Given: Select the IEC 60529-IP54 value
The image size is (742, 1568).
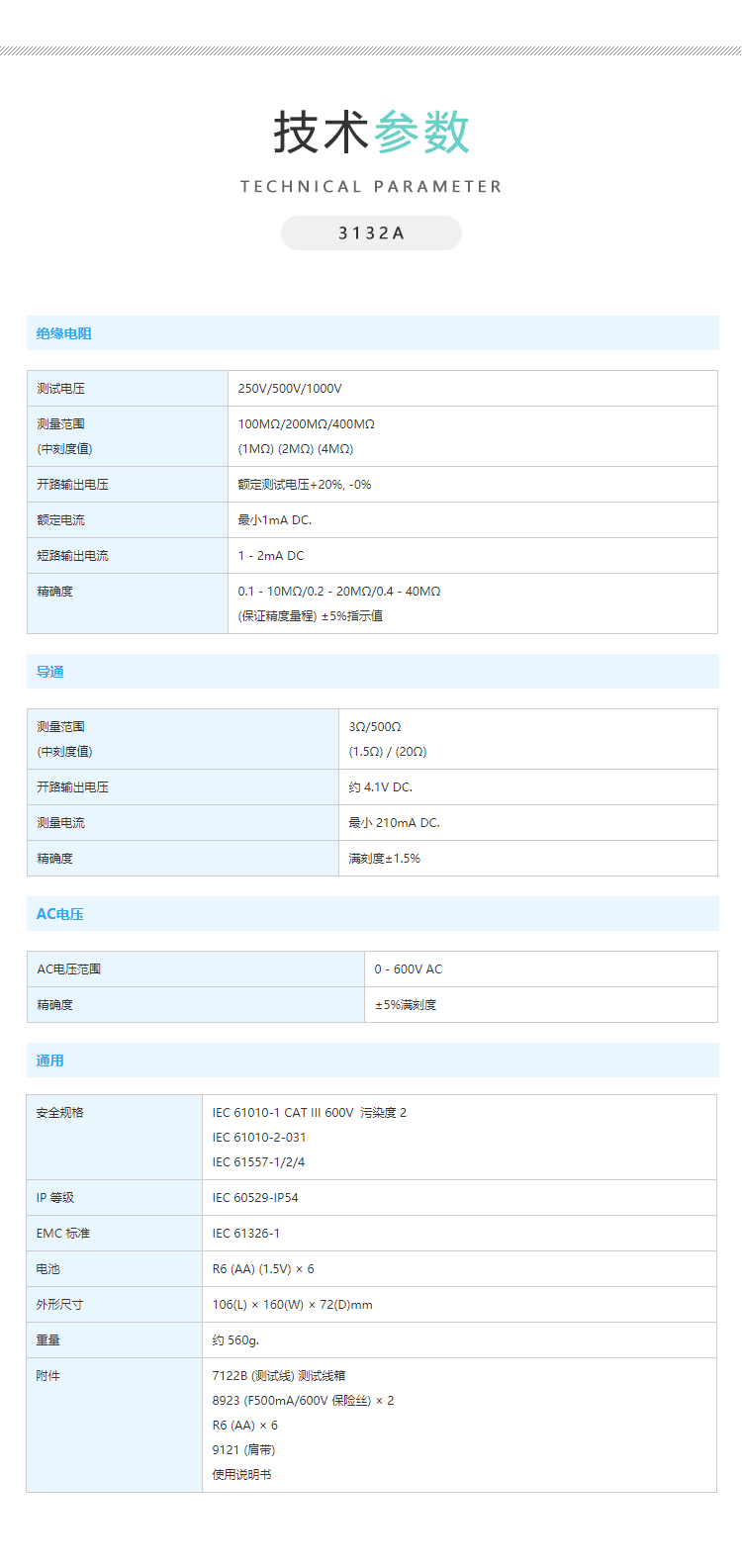Looking at the screenshot, I should click(255, 1198).
